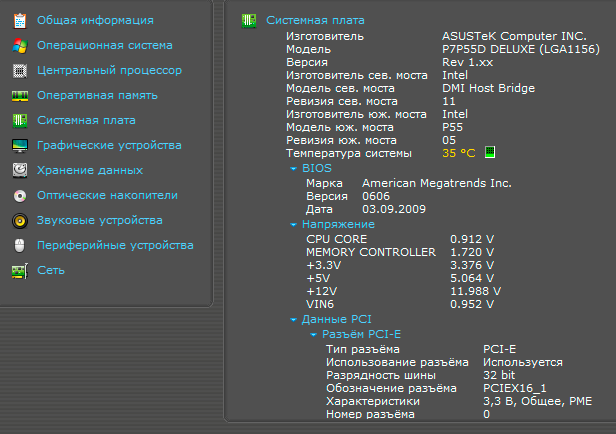This screenshot has width=616, height=434.
Task: Click the Используется slot usage value
Action: 522,362
